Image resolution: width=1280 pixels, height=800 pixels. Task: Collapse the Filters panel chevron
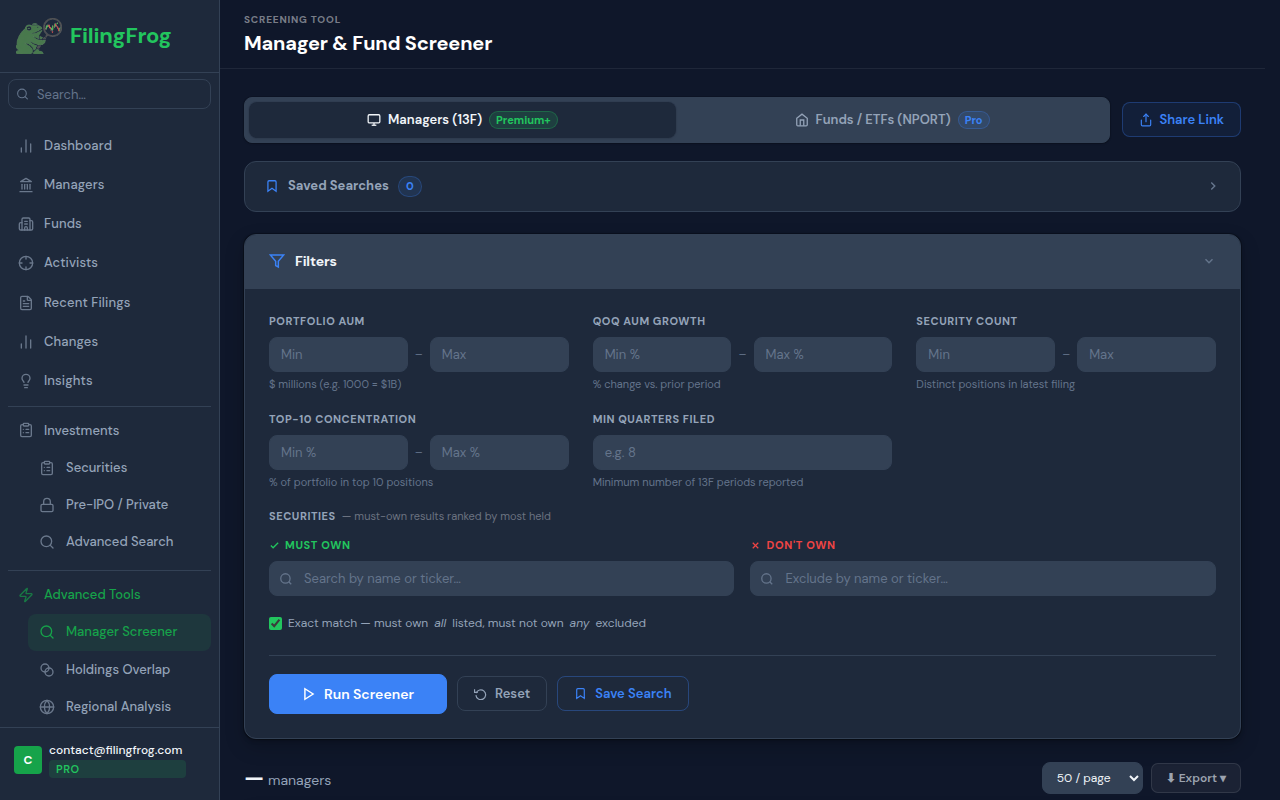(1208, 261)
